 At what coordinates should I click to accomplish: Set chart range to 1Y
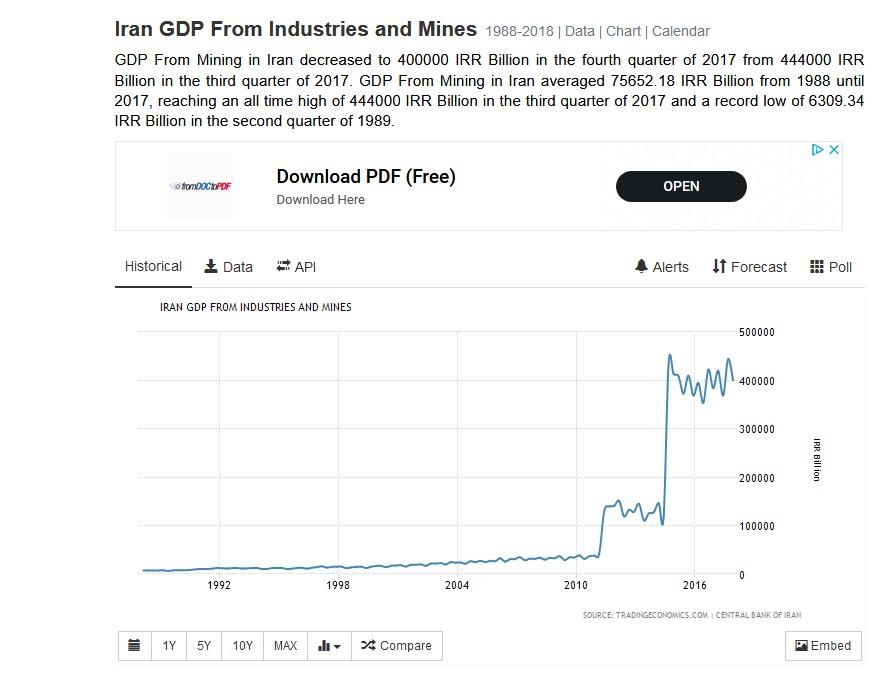(x=169, y=646)
